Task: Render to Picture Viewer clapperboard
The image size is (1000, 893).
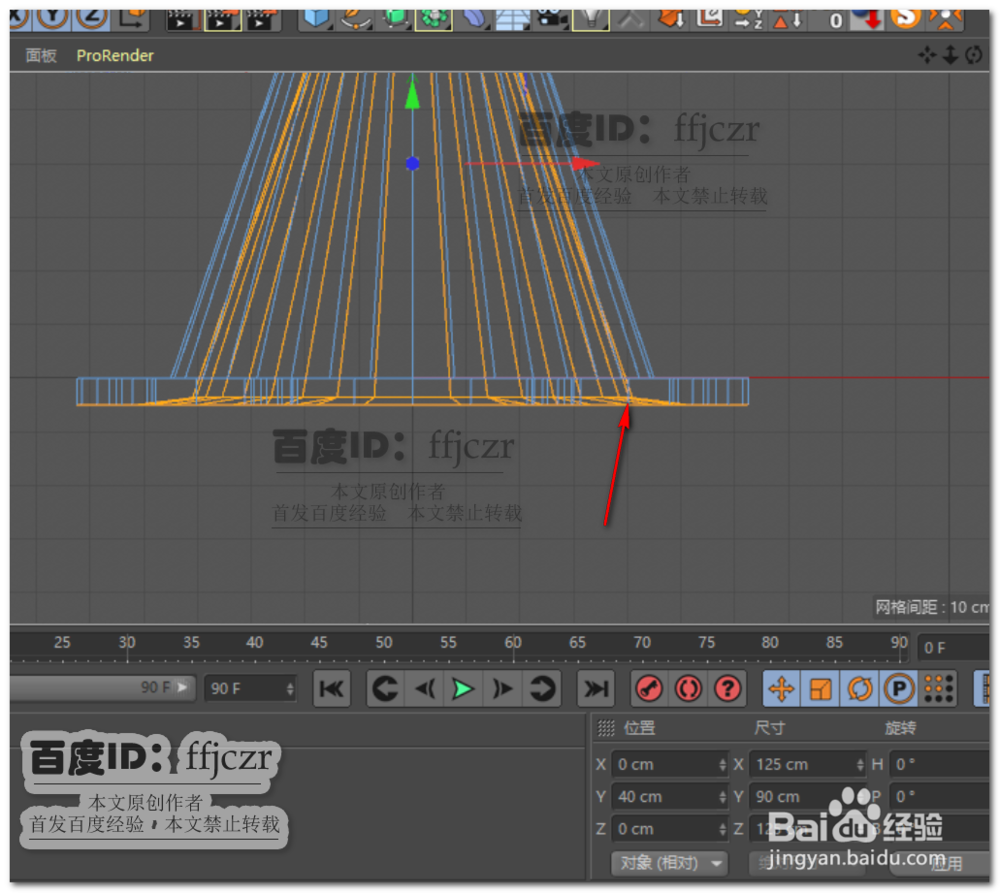Action: click(x=223, y=19)
